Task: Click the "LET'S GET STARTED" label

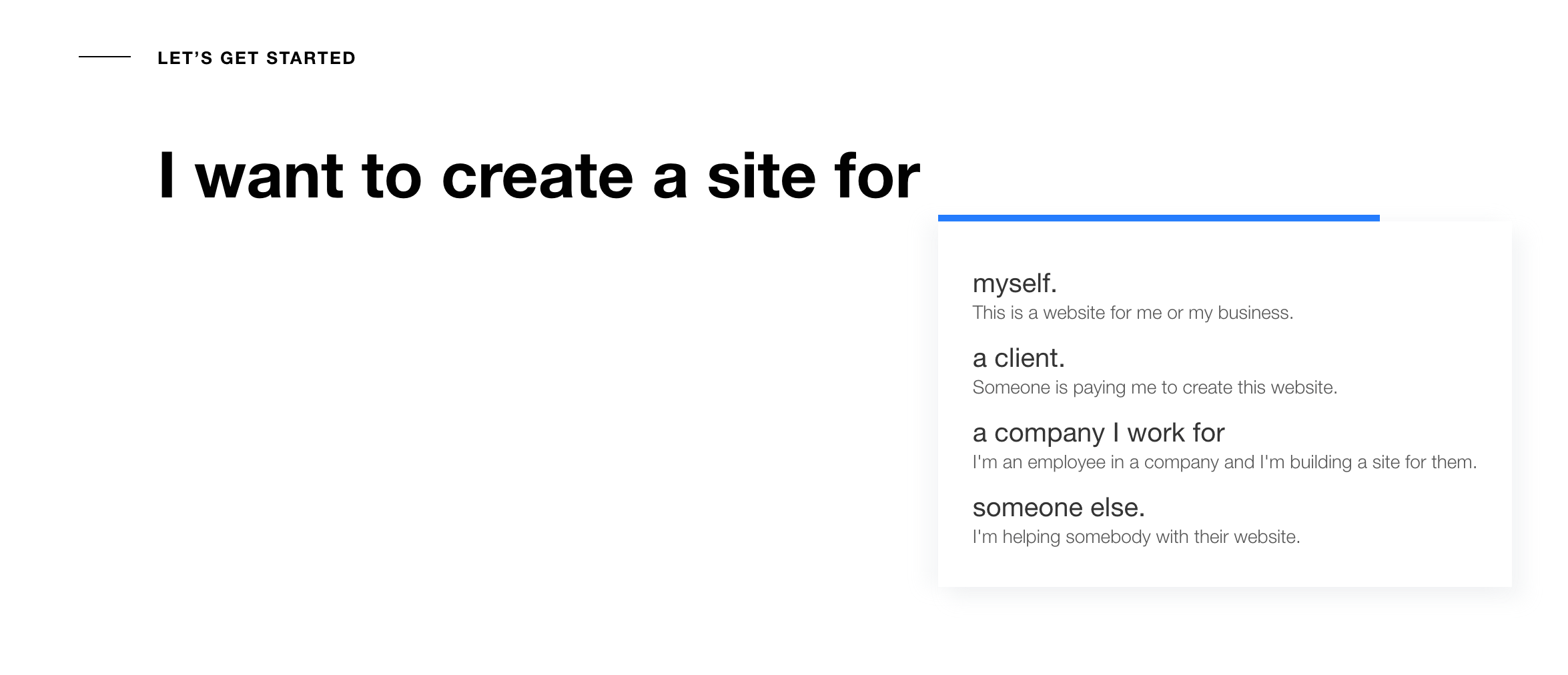Action: (x=256, y=57)
